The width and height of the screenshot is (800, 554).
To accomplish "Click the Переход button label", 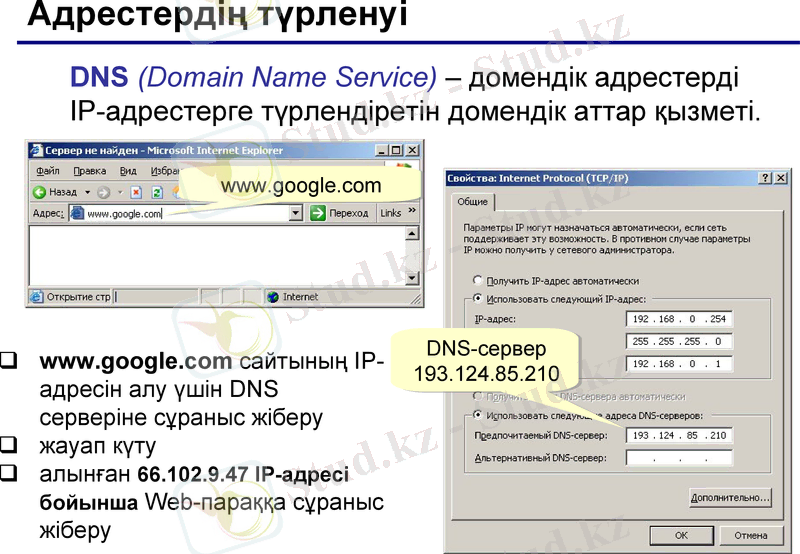I will 348,213.
